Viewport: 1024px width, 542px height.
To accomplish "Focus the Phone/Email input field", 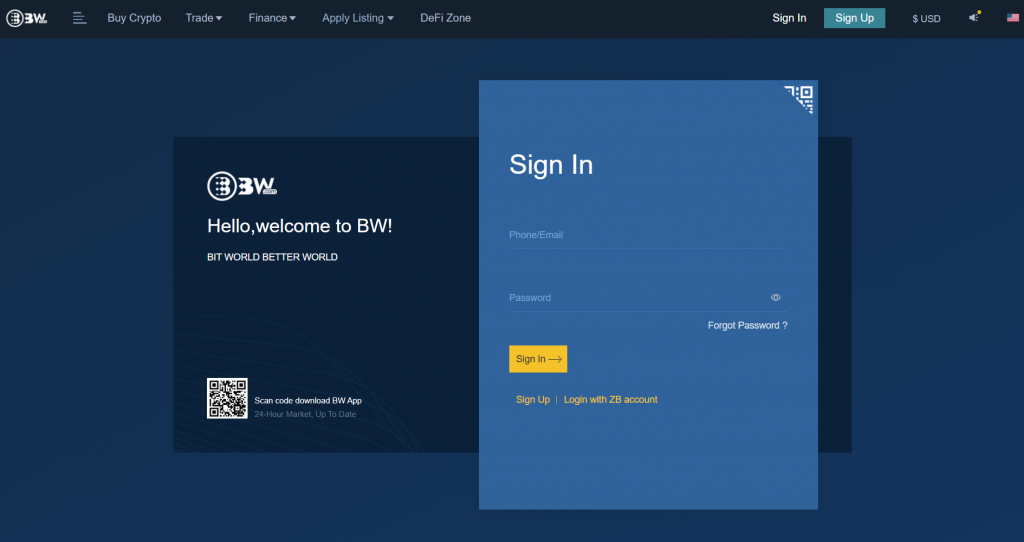I will tap(648, 235).
